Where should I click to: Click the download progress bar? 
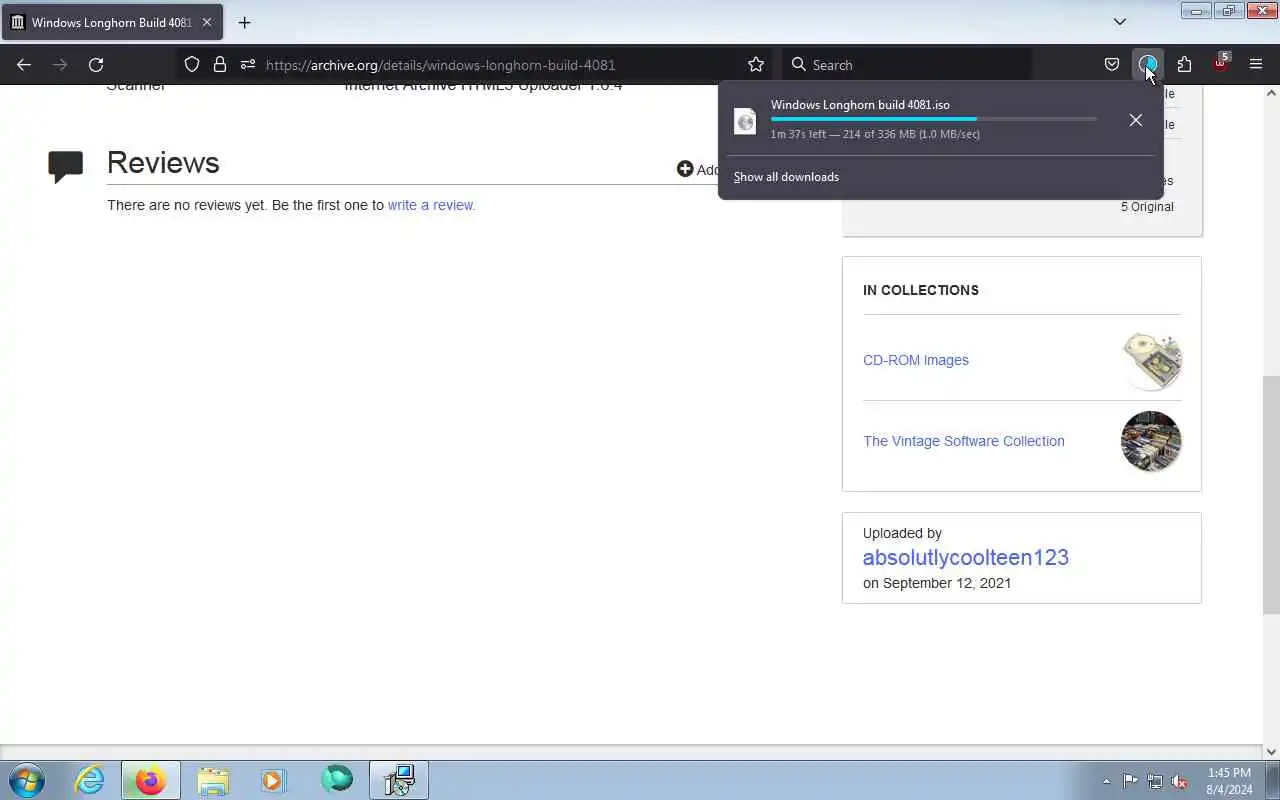(x=934, y=119)
